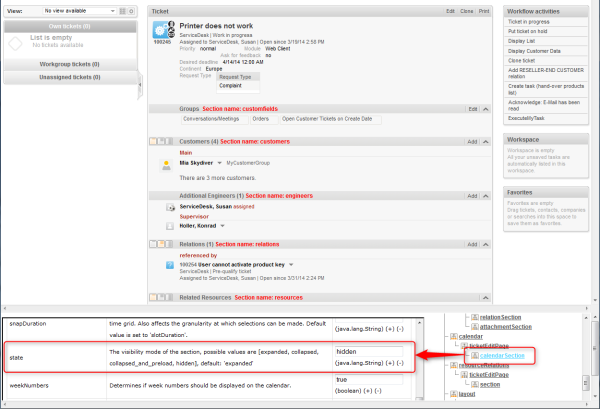Image resolution: width=600 pixels, height=409 pixels.
Task: Click third view-mode icon in Relations header
Action: [169, 244]
